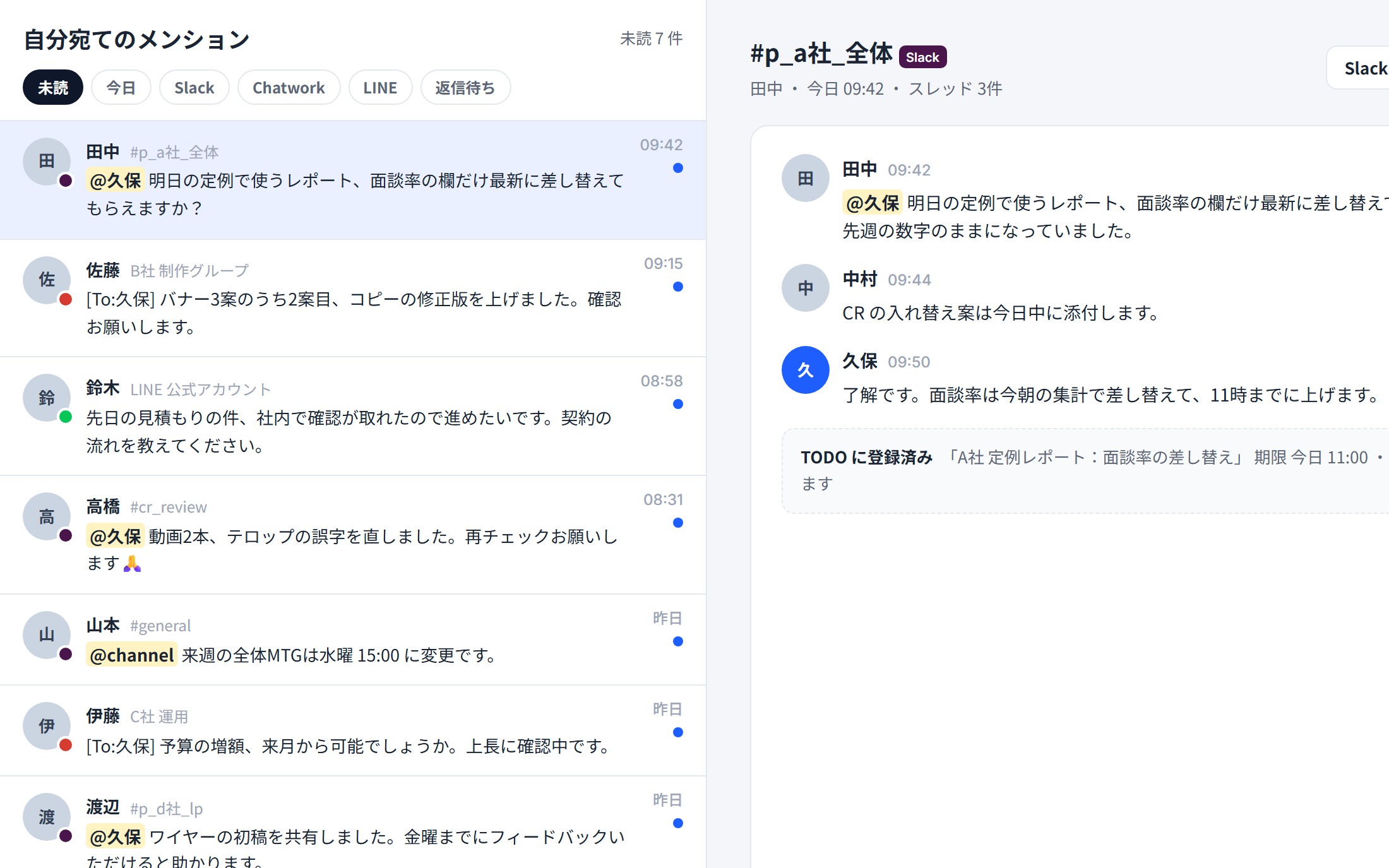The image size is (1389, 868).
Task: Select the 今日 filter chip
Action: [x=121, y=87]
